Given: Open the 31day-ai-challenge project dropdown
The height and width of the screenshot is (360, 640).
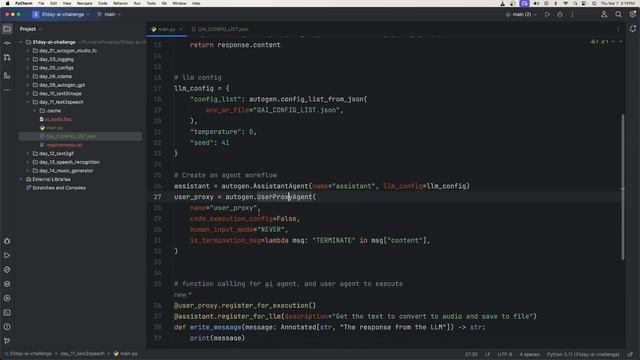Looking at the screenshot, I should click(61, 14).
